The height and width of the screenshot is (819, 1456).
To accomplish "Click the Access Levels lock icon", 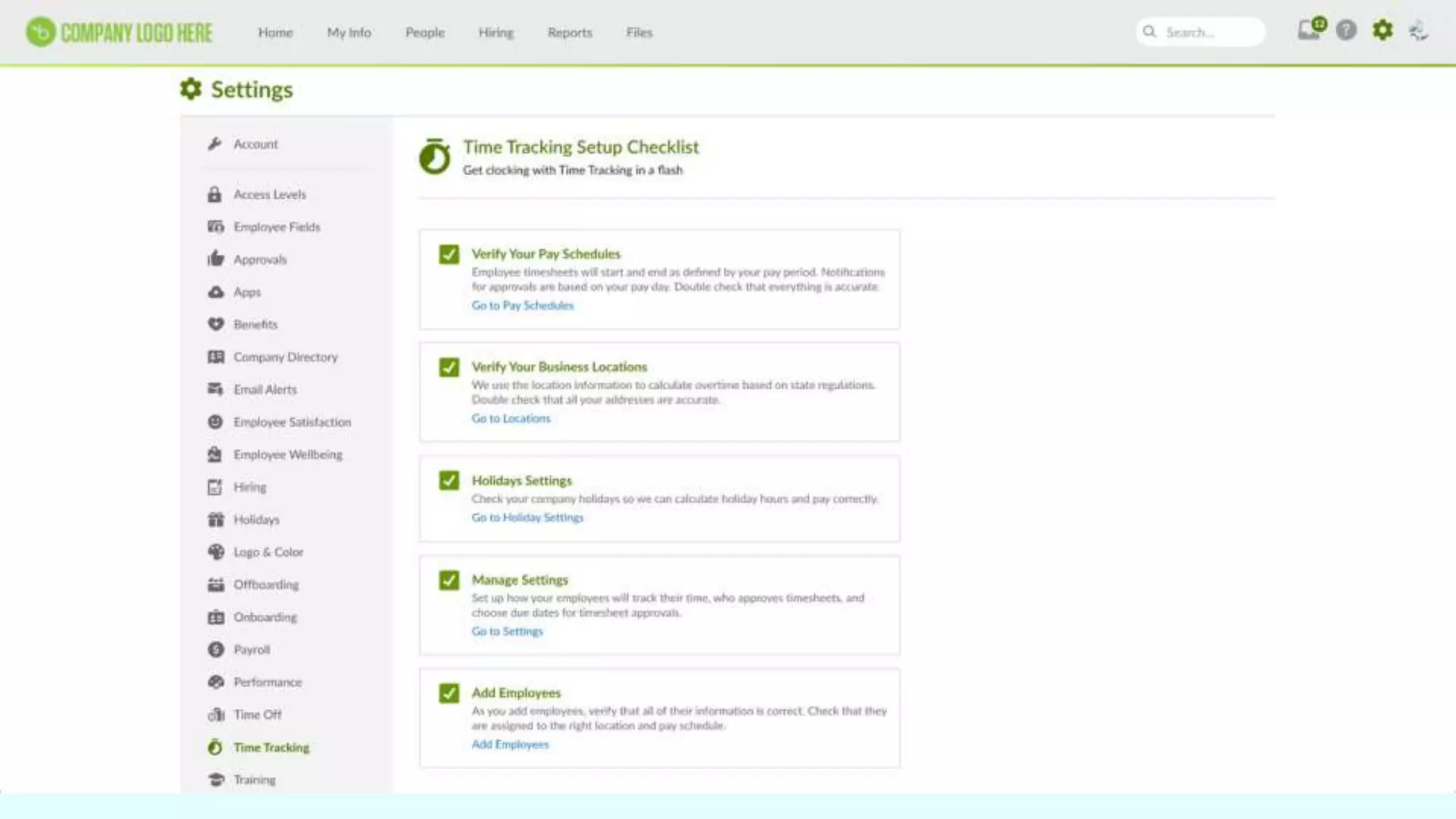I will coord(215,194).
